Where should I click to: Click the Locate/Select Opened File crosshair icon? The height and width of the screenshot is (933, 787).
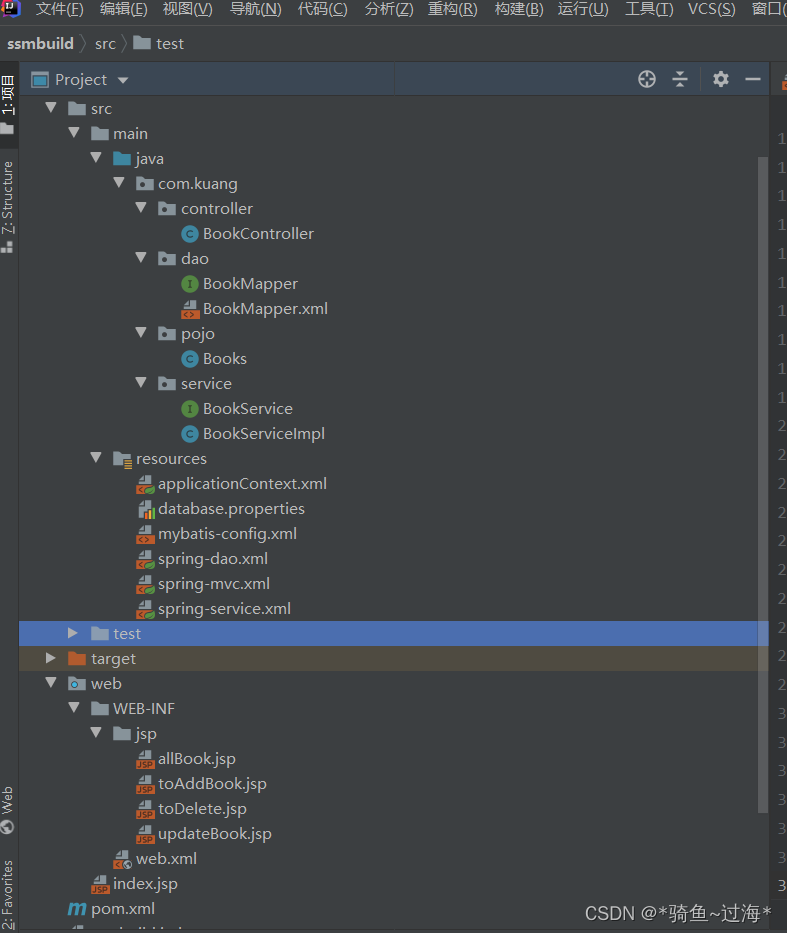[x=647, y=79]
